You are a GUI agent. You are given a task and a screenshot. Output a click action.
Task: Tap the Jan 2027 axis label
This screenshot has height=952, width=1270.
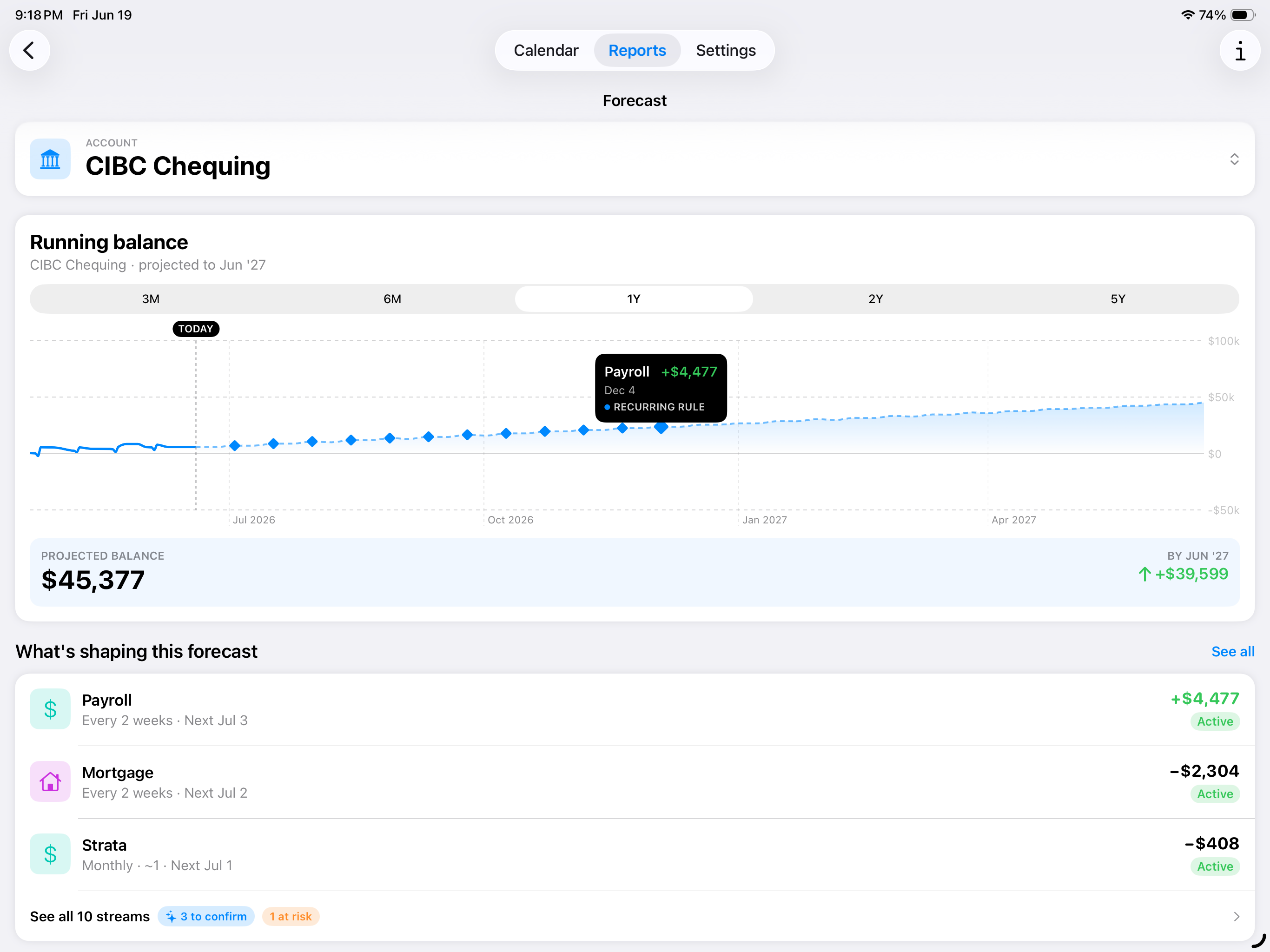click(x=765, y=520)
